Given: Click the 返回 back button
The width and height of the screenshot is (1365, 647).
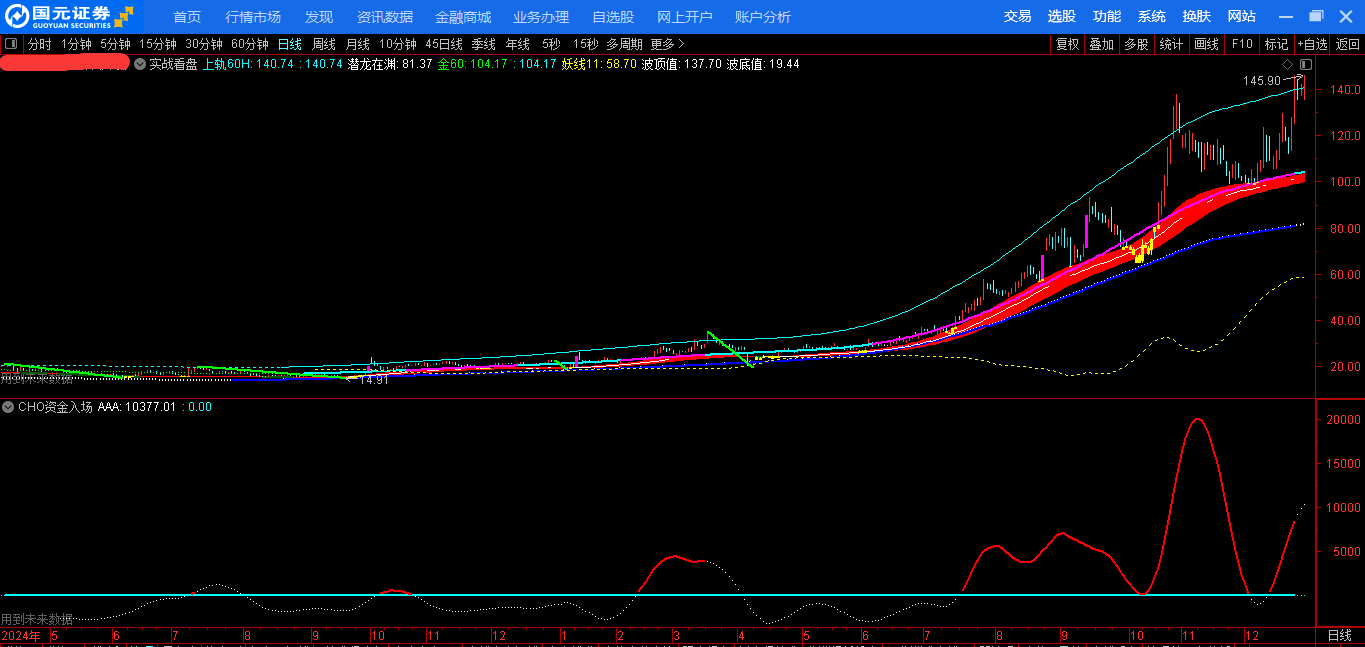Looking at the screenshot, I should pos(1348,44).
